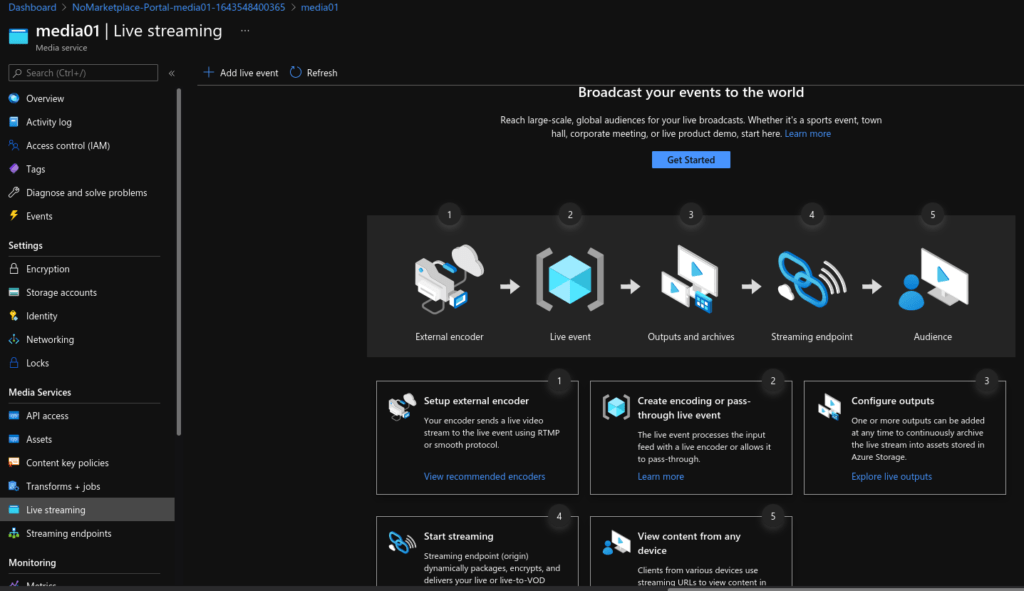Viewport: 1024px width, 591px height.
Task: Open Learn more link in live event card
Action: click(x=660, y=477)
